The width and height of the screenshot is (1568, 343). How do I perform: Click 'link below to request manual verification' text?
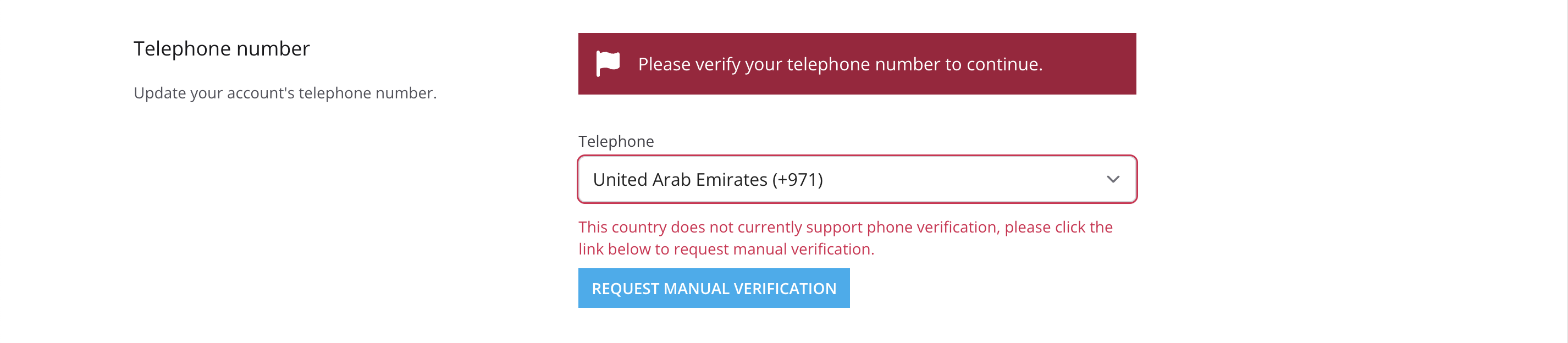726,250
